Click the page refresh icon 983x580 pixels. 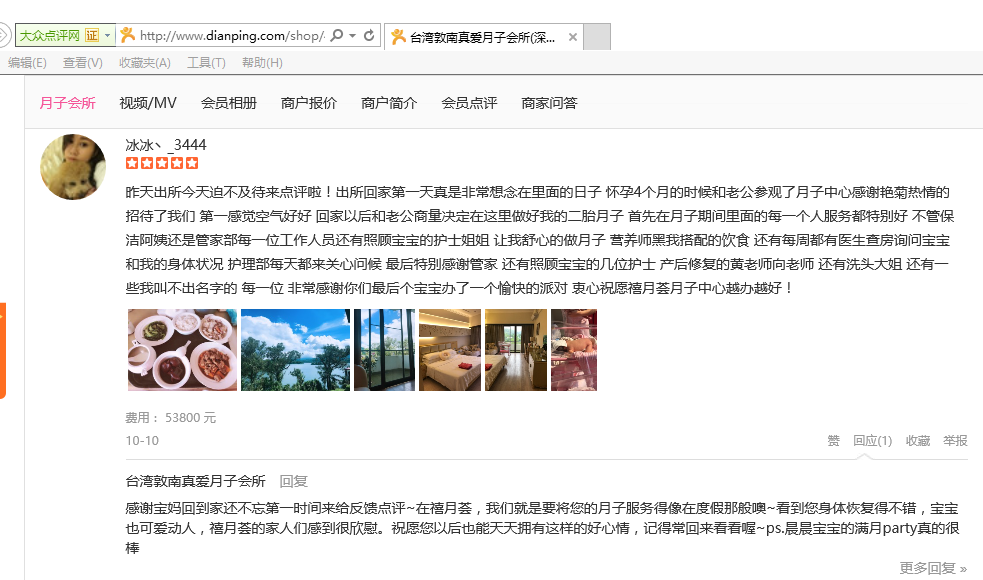(369, 35)
